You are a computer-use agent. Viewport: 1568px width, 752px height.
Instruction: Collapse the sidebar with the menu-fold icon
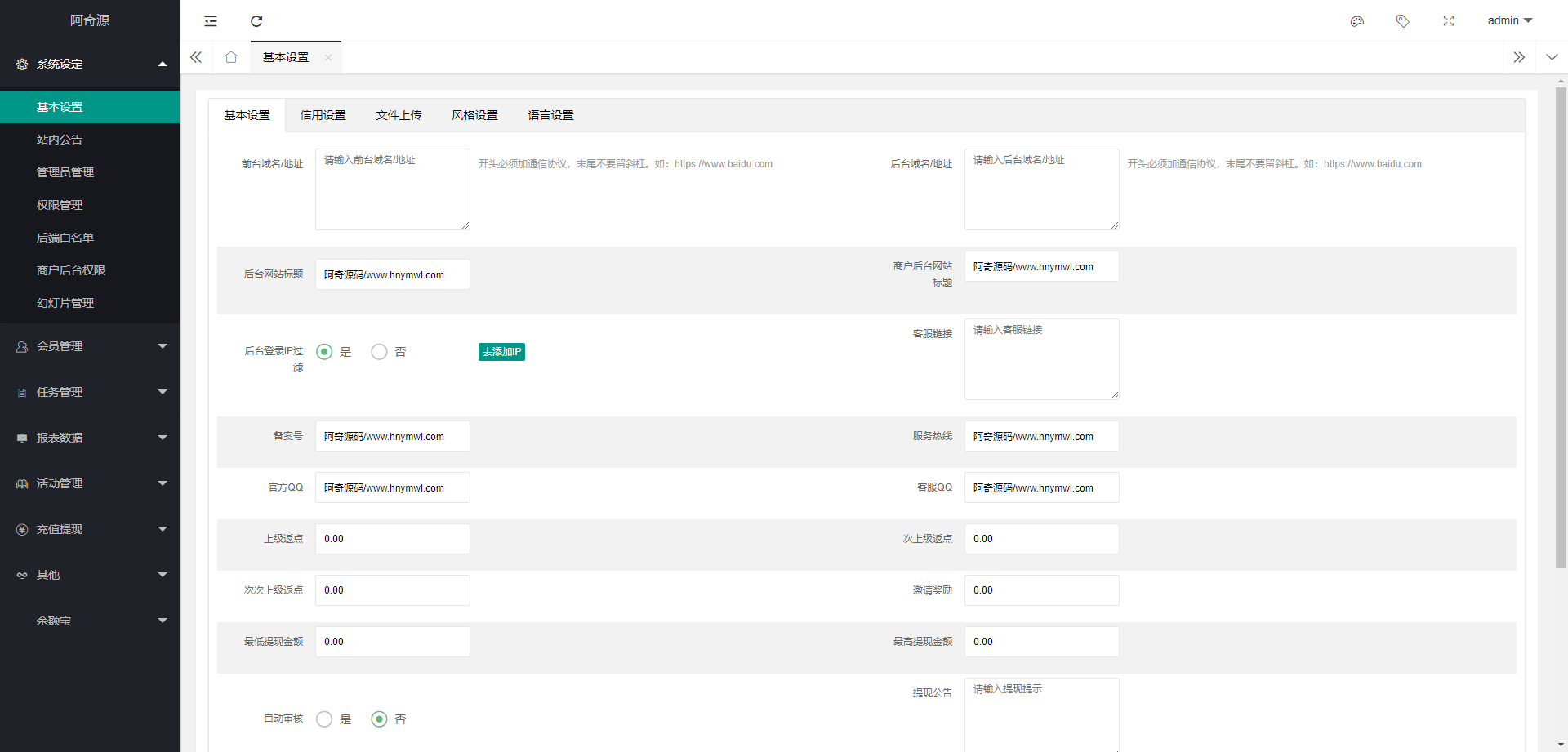[x=211, y=21]
